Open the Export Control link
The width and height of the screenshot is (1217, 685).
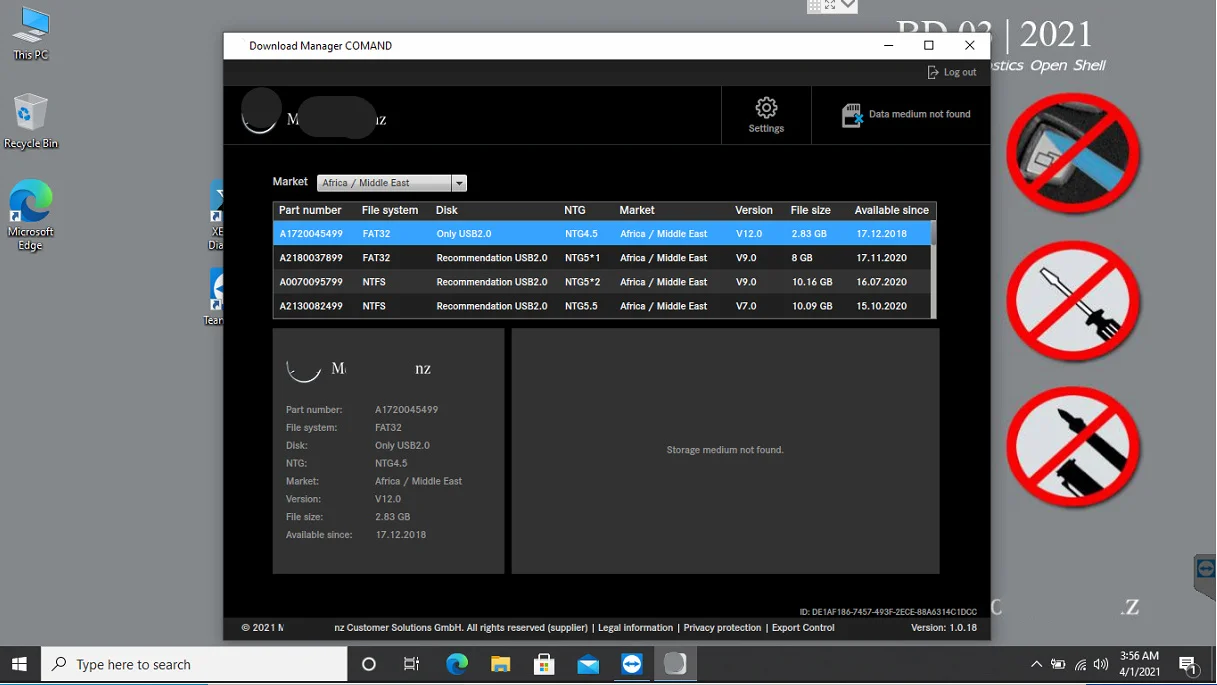[x=803, y=628]
